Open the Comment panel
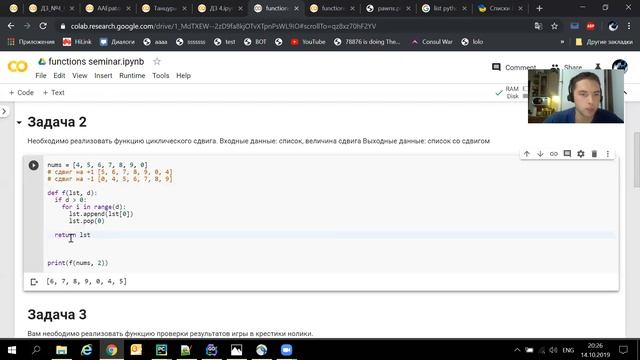This screenshot has height=360, width=640. tap(514, 67)
